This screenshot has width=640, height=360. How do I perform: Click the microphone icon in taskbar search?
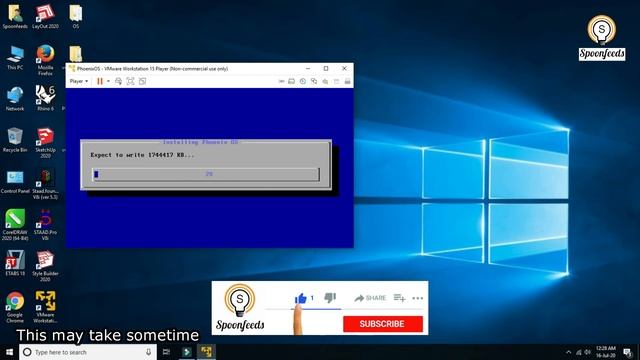click(148, 352)
